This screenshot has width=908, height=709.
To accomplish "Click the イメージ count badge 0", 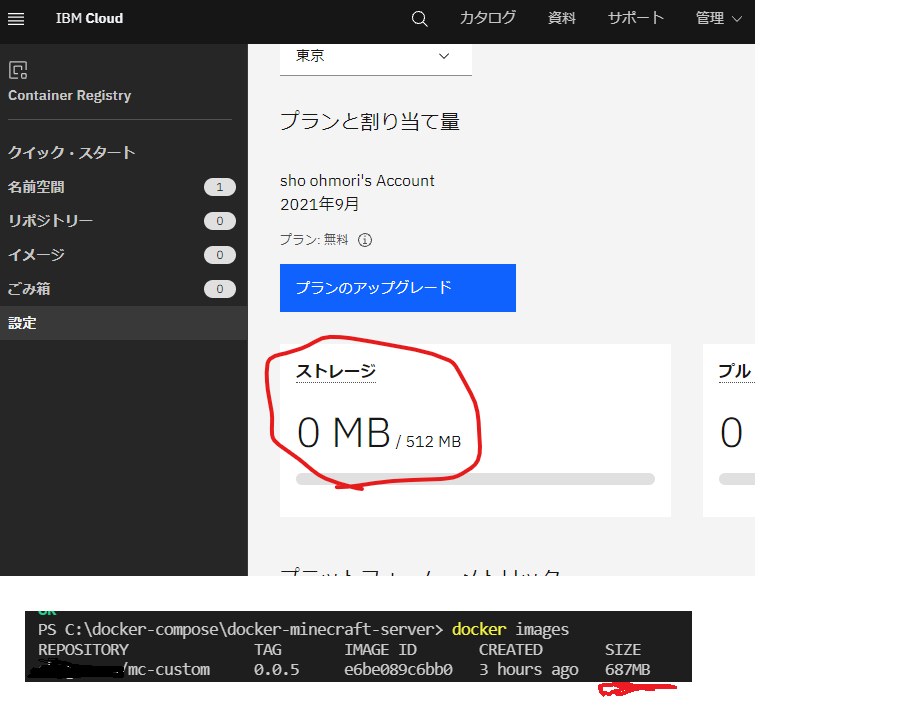I will 219,255.
